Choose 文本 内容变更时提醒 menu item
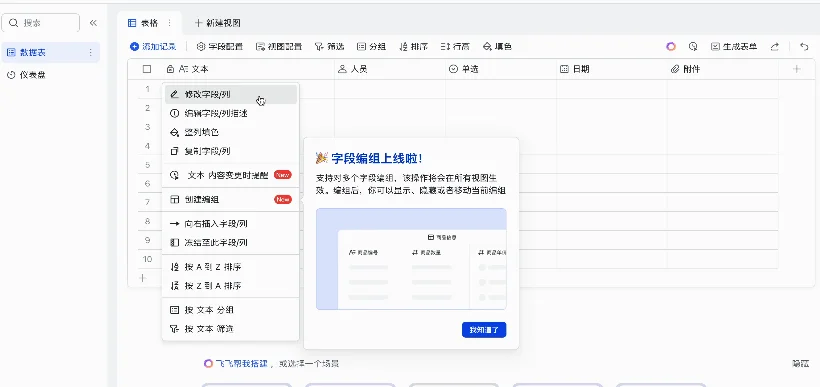Image resolution: width=820 pixels, height=387 pixels. (231, 175)
